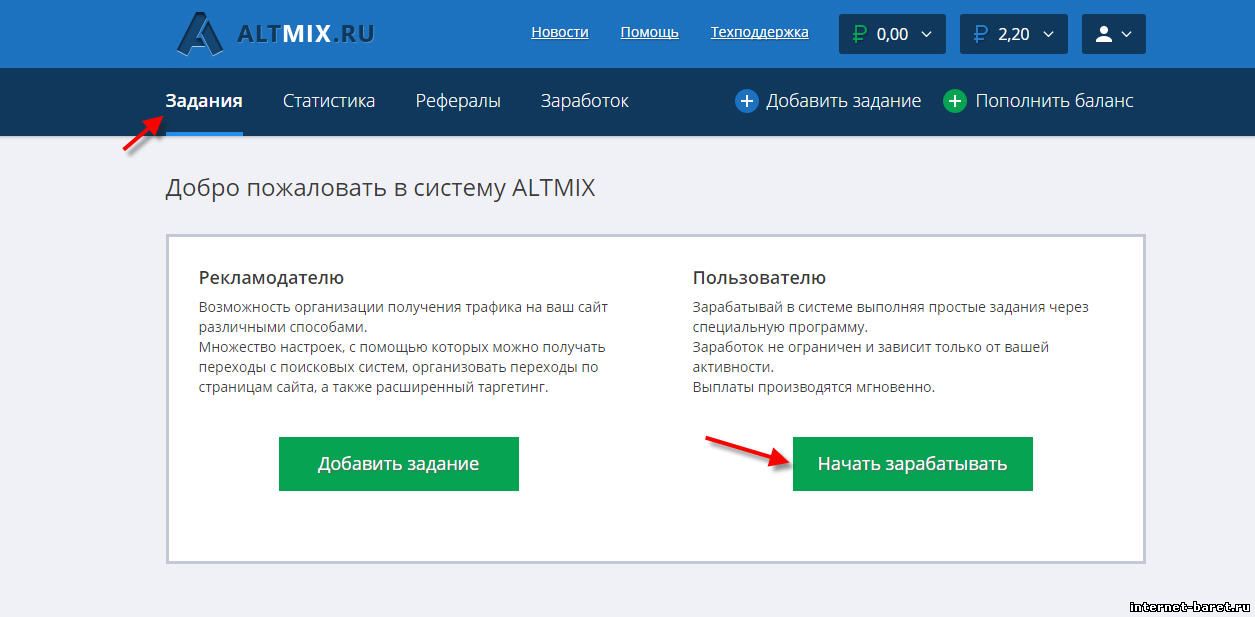The height and width of the screenshot is (617, 1255).
Task: Visit the Техподдержка link
Action: coord(760,32)
